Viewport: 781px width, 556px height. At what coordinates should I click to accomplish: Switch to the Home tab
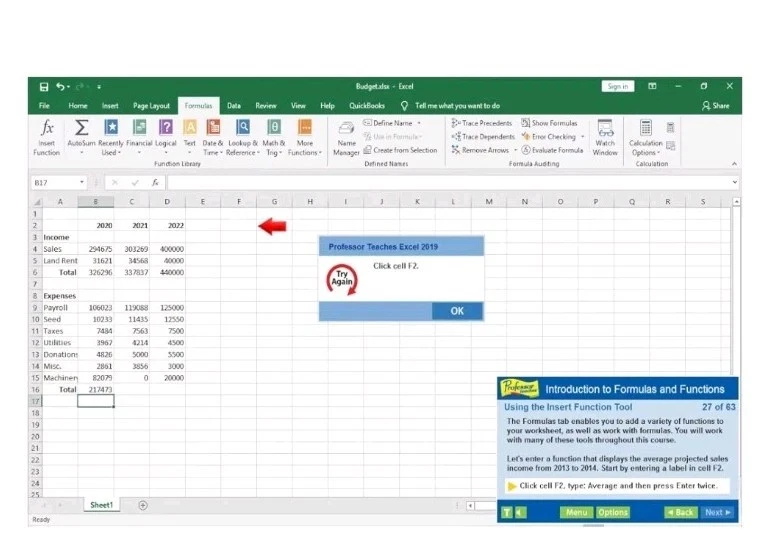coord(78,106)
